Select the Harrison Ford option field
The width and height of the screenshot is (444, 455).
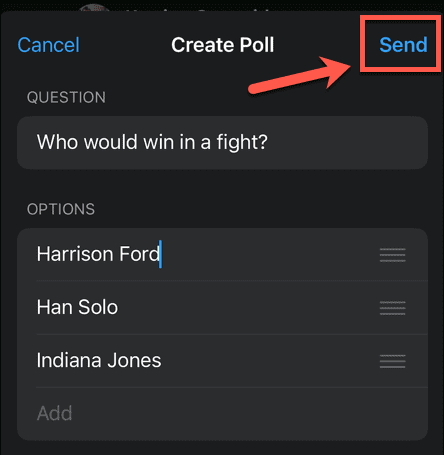point(222,254)
